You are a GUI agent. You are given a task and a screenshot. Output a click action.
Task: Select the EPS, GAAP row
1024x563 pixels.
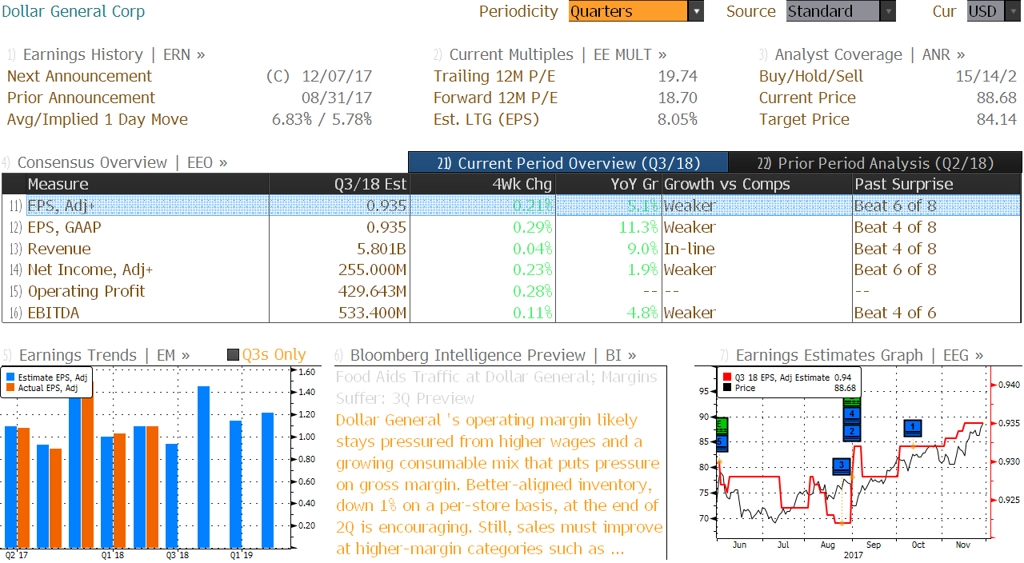tap(511, 227)
